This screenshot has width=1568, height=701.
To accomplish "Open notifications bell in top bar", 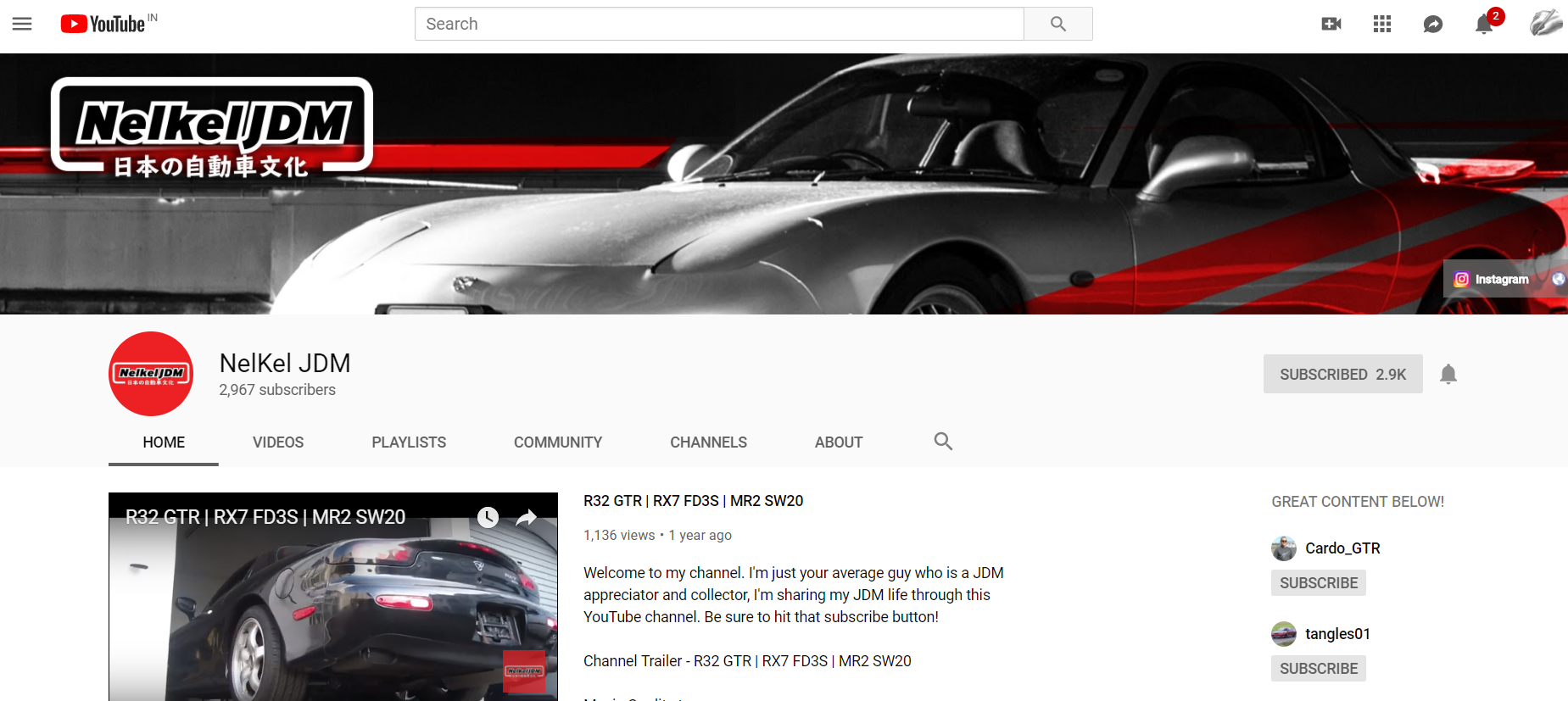I will coord(1484,24).
